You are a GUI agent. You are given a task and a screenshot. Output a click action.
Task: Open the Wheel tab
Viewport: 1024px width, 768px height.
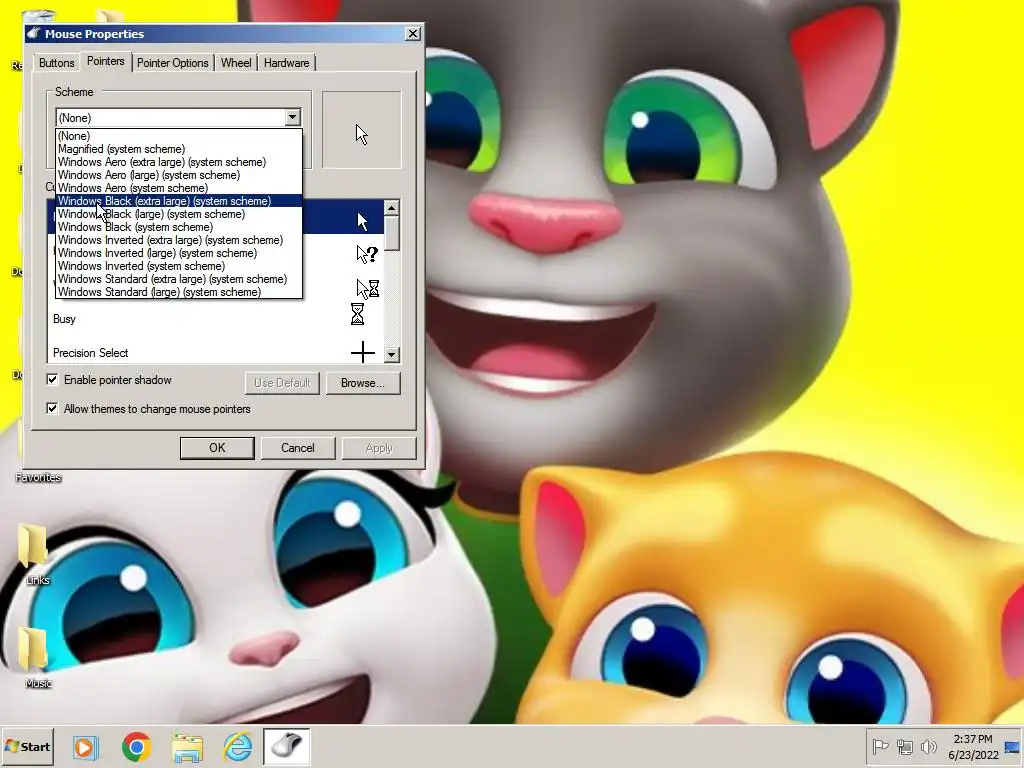click(x=236, y=63)
